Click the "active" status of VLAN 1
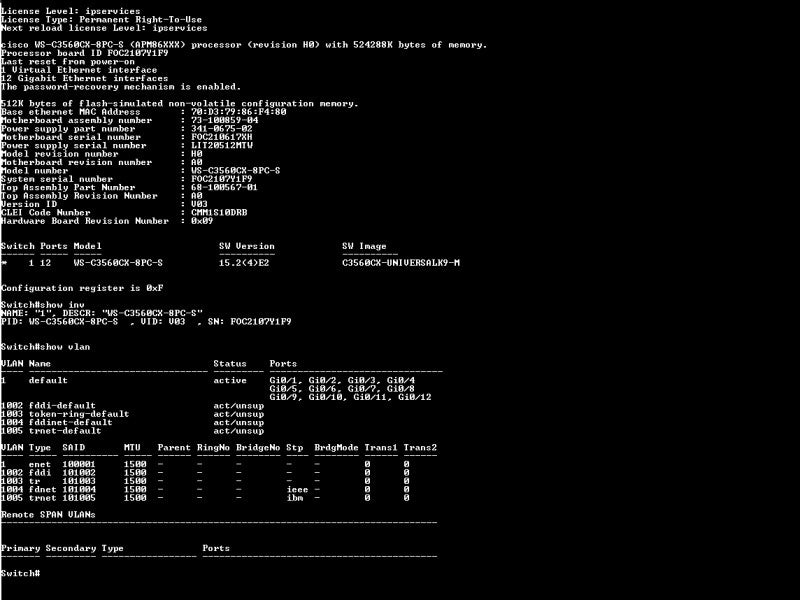This screenshot has height=600, width=800. pos(230,381)
